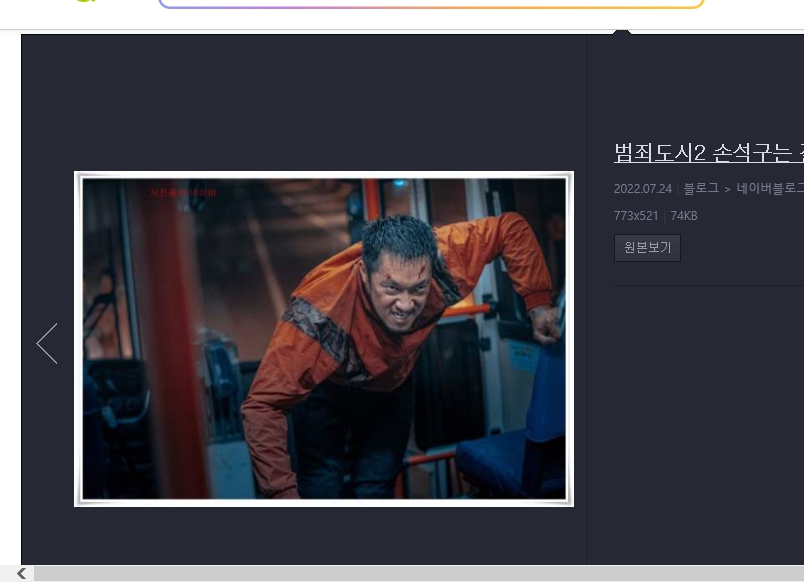Click the horizontal scrollbar left arrow
Screen dimensions: 804x583
(x=21, y=573)
